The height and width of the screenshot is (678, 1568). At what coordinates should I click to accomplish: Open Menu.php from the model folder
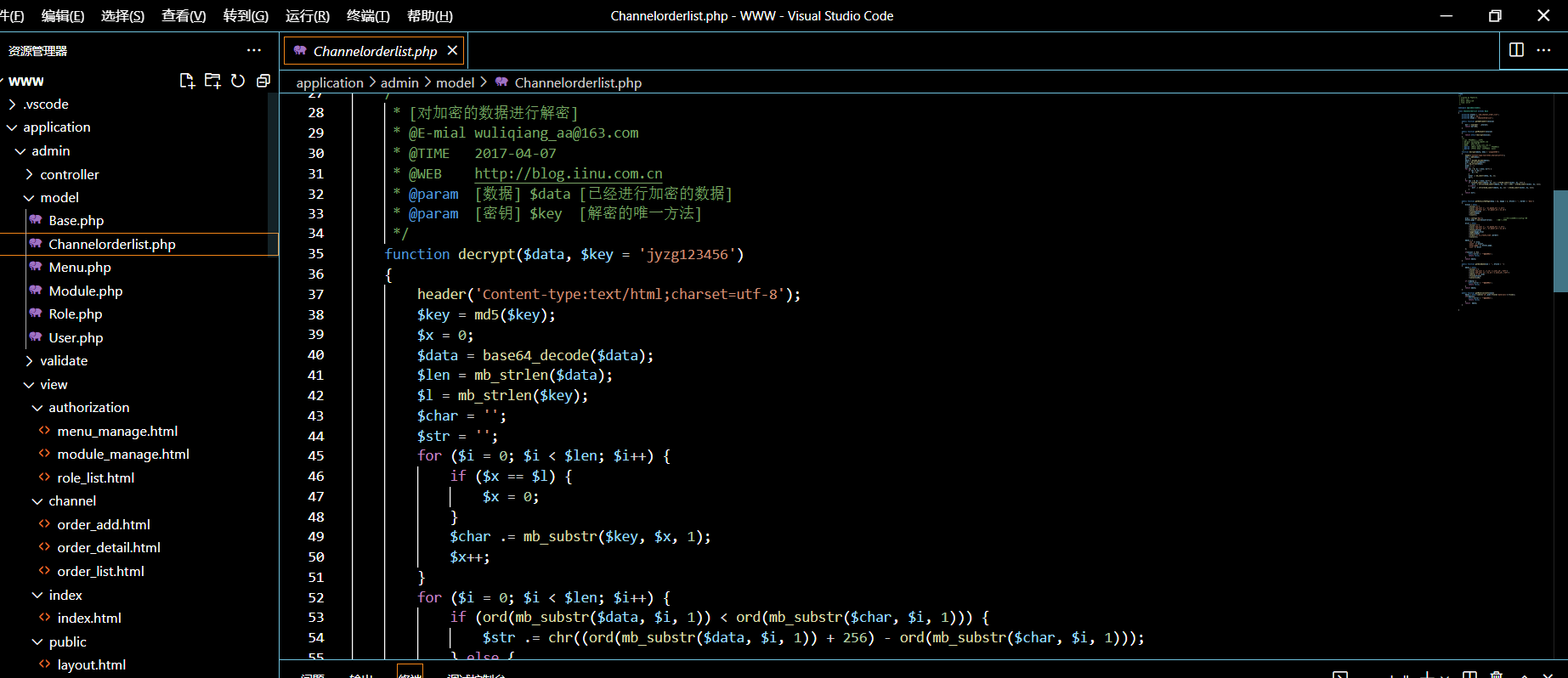[80, 267]
